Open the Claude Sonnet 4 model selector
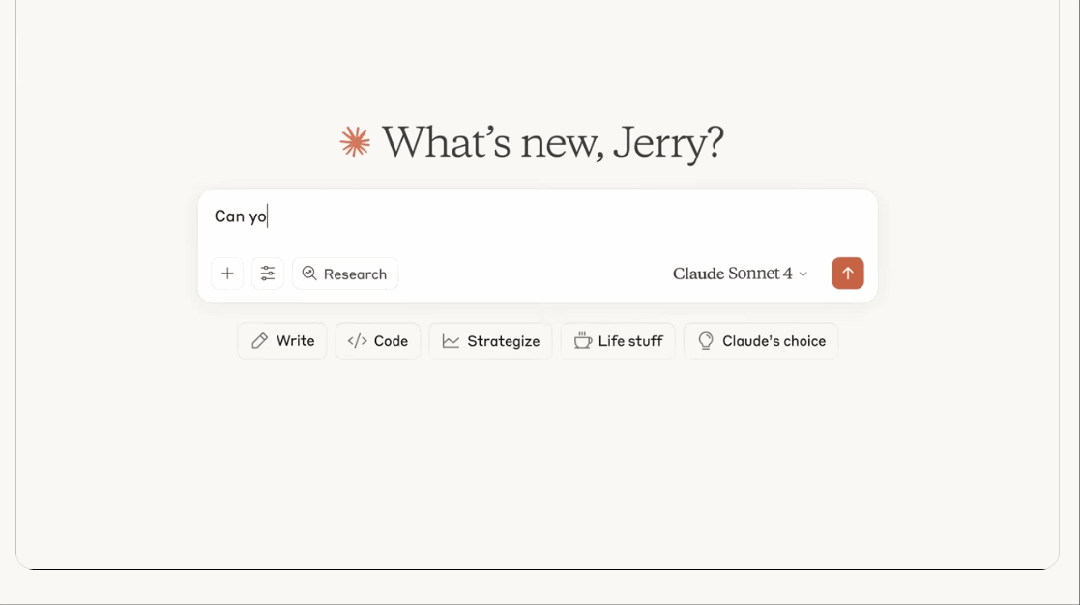The image size is (1080, 605). pyautogui.click(x=740, y=274)
